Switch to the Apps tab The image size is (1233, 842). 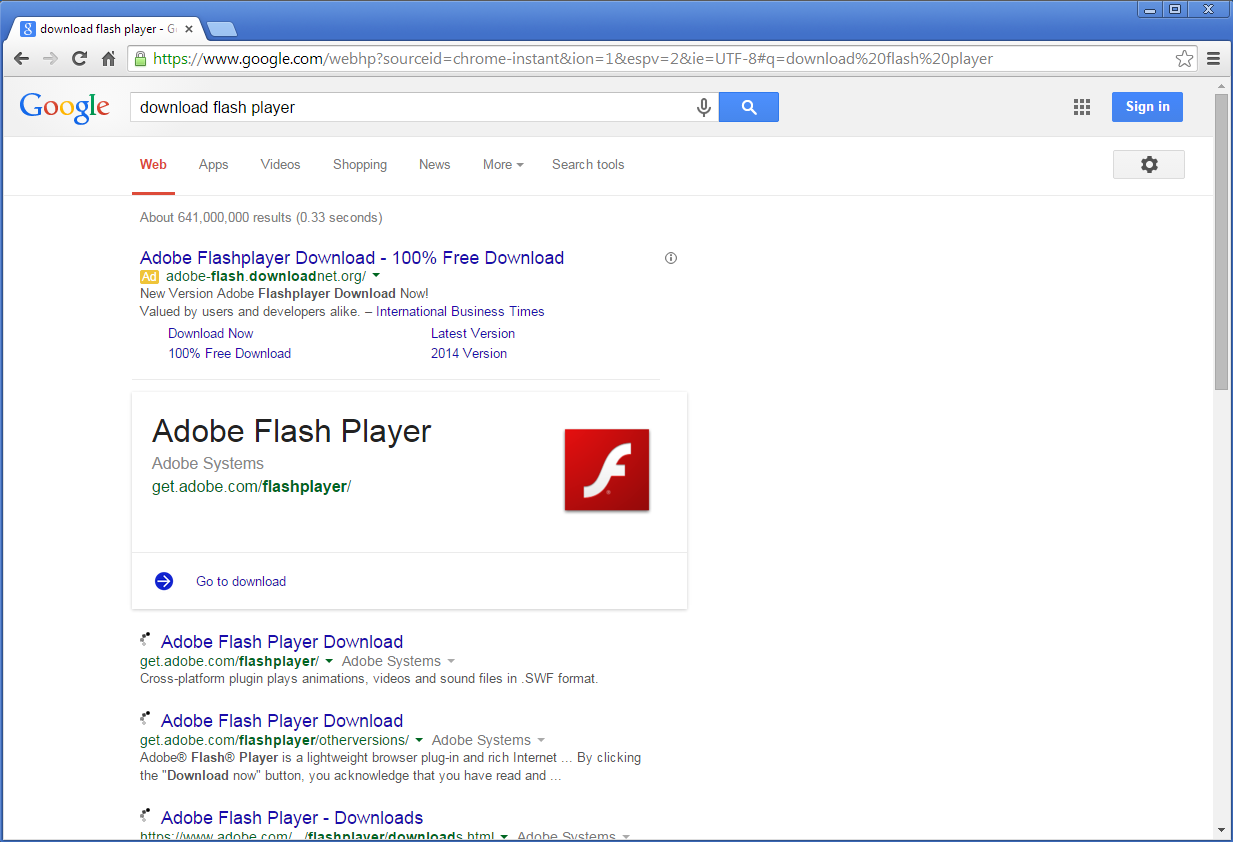pos(213,165)
